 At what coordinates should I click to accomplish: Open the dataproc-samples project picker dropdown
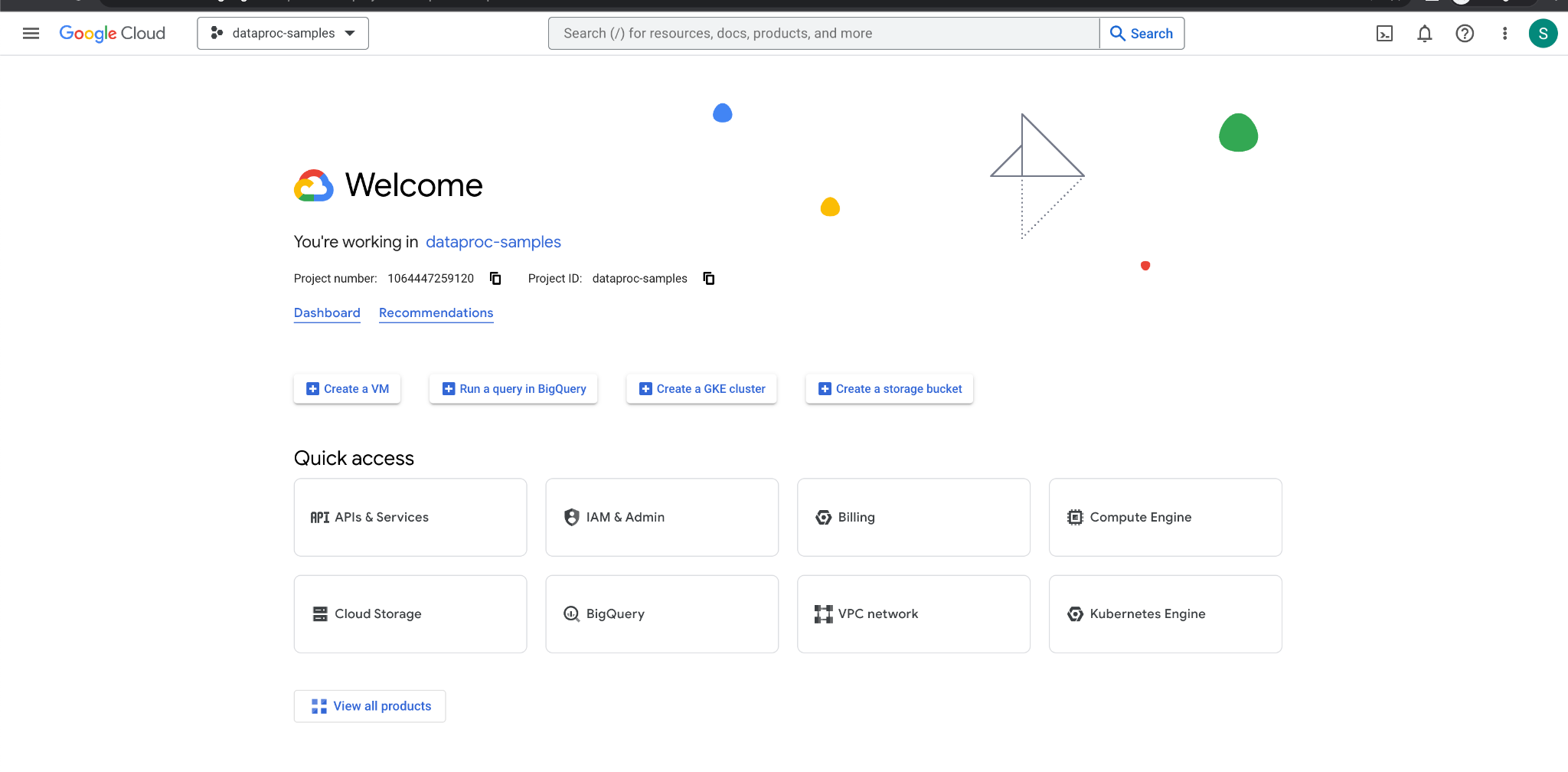(283, 33)
